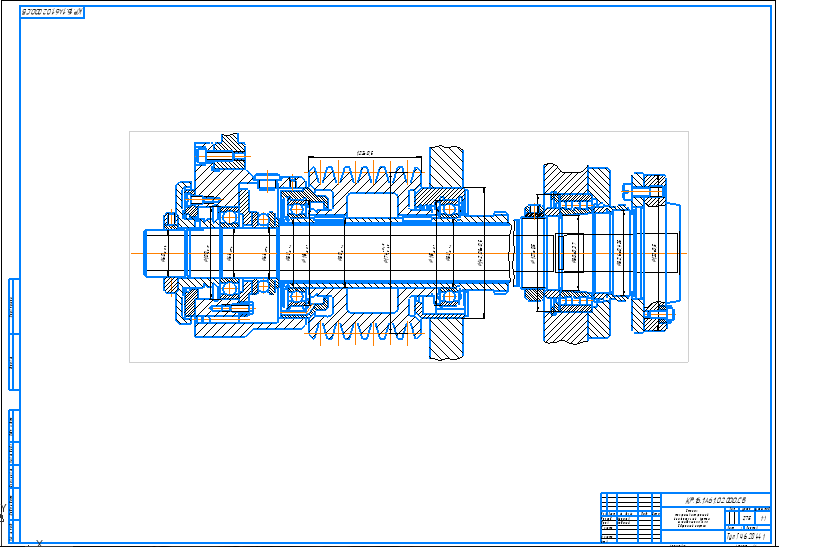Click the hatched wall section above the pulley
The width and height of the screenshot is (819, 547).
(x=446, y=165)
